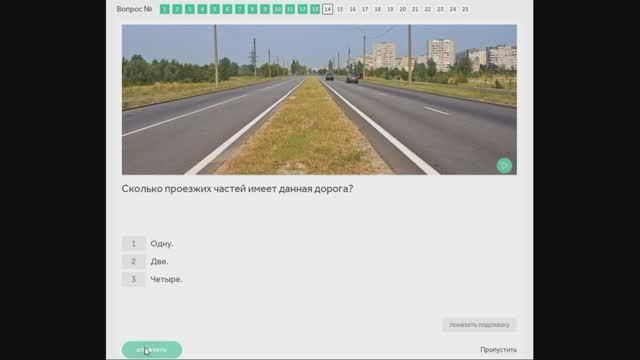The width and height of the screenshot is (640, 360).
Task: Go to question number 6
Action: click(227, 9)
